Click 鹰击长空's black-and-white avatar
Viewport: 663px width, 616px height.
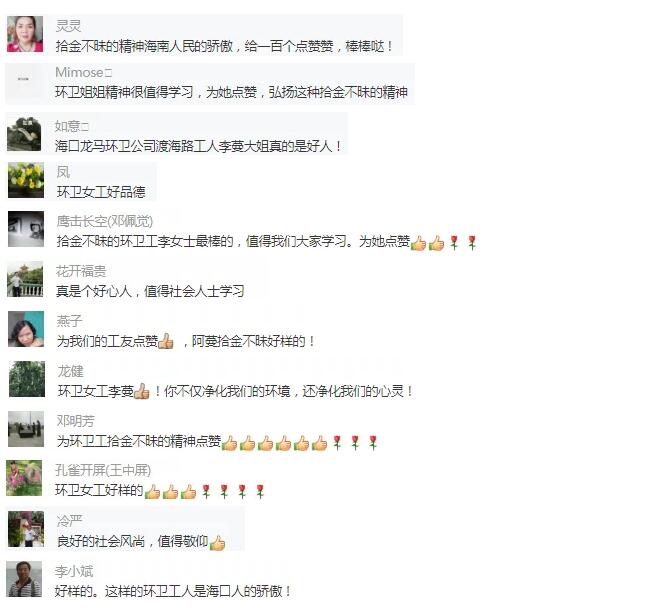pyautogui.click(x=26, y=229)
